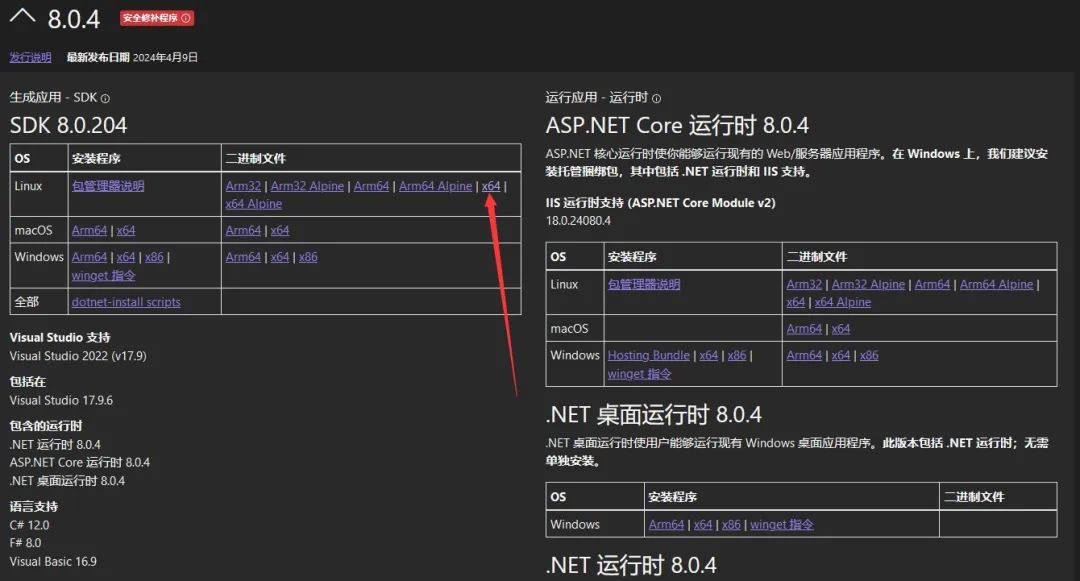
Task: Open .NET 桌面运行时 winget 指令 link
Action: [x=782, y=525]
